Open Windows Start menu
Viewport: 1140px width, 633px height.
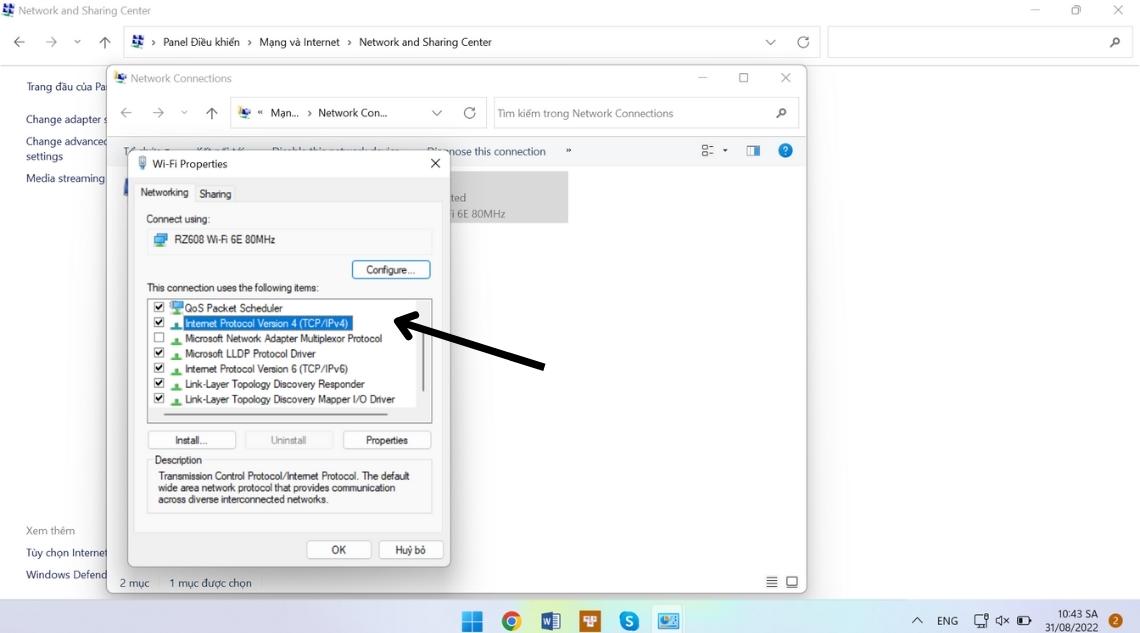click(x=472, y=621)
